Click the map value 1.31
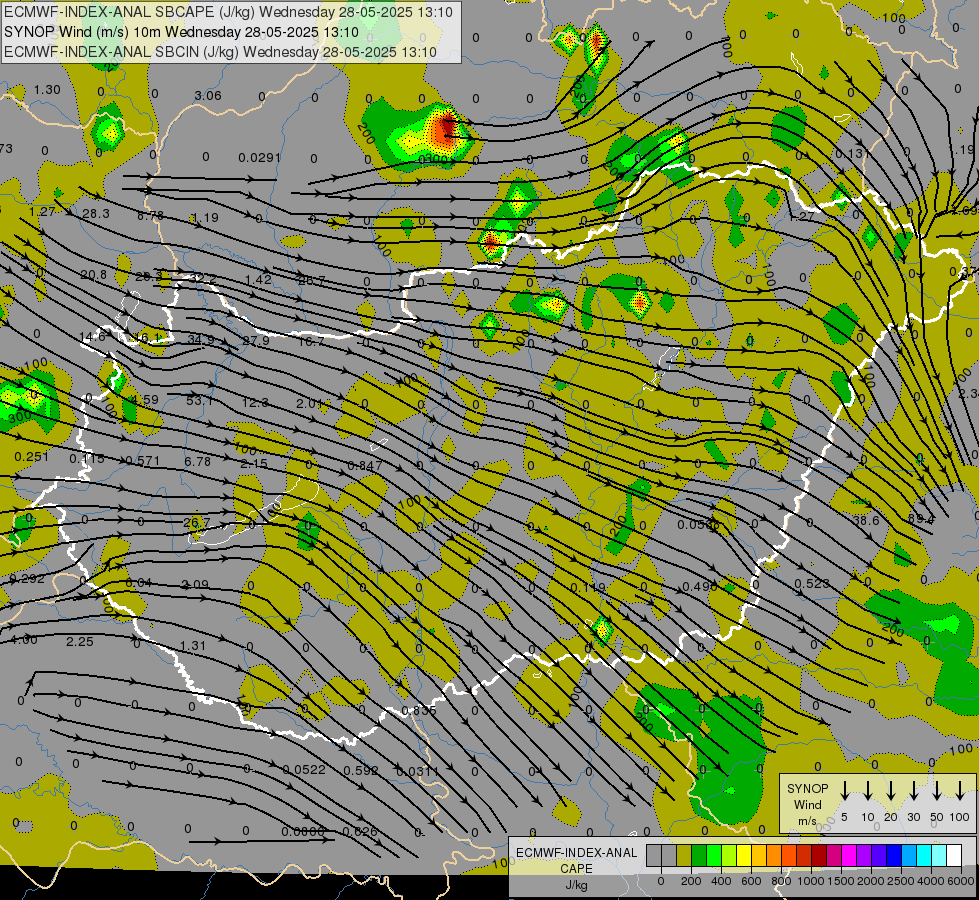979x900 pixels. tap(192, 645)
